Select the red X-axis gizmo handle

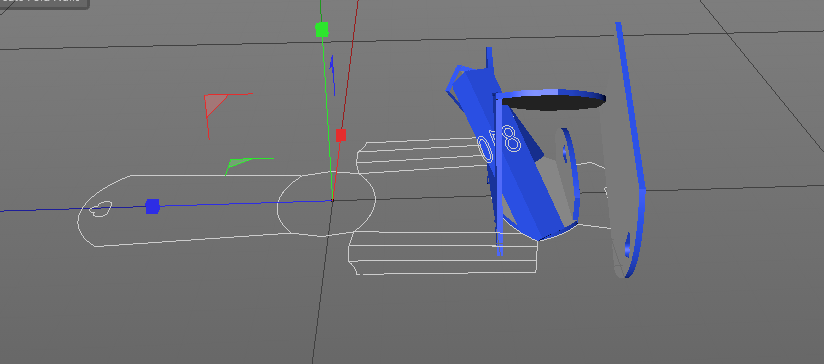pos(341,136)
